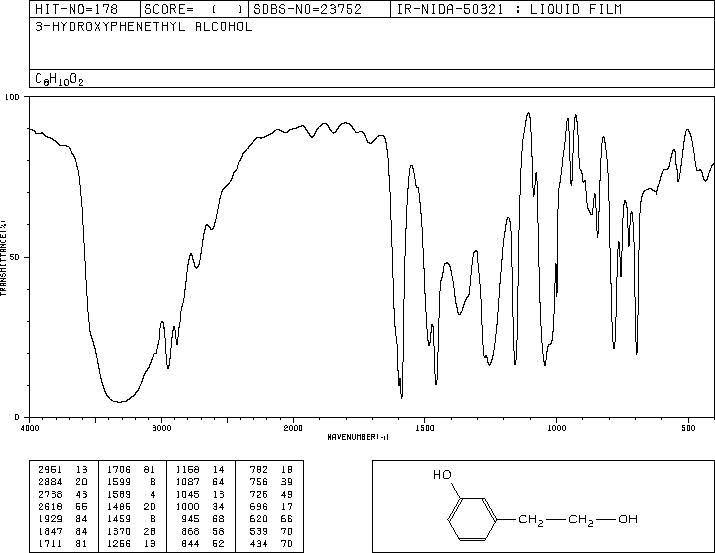Click the terminal OH group in structure
This screenshot has width=715, height=553.
pos(628,519)
